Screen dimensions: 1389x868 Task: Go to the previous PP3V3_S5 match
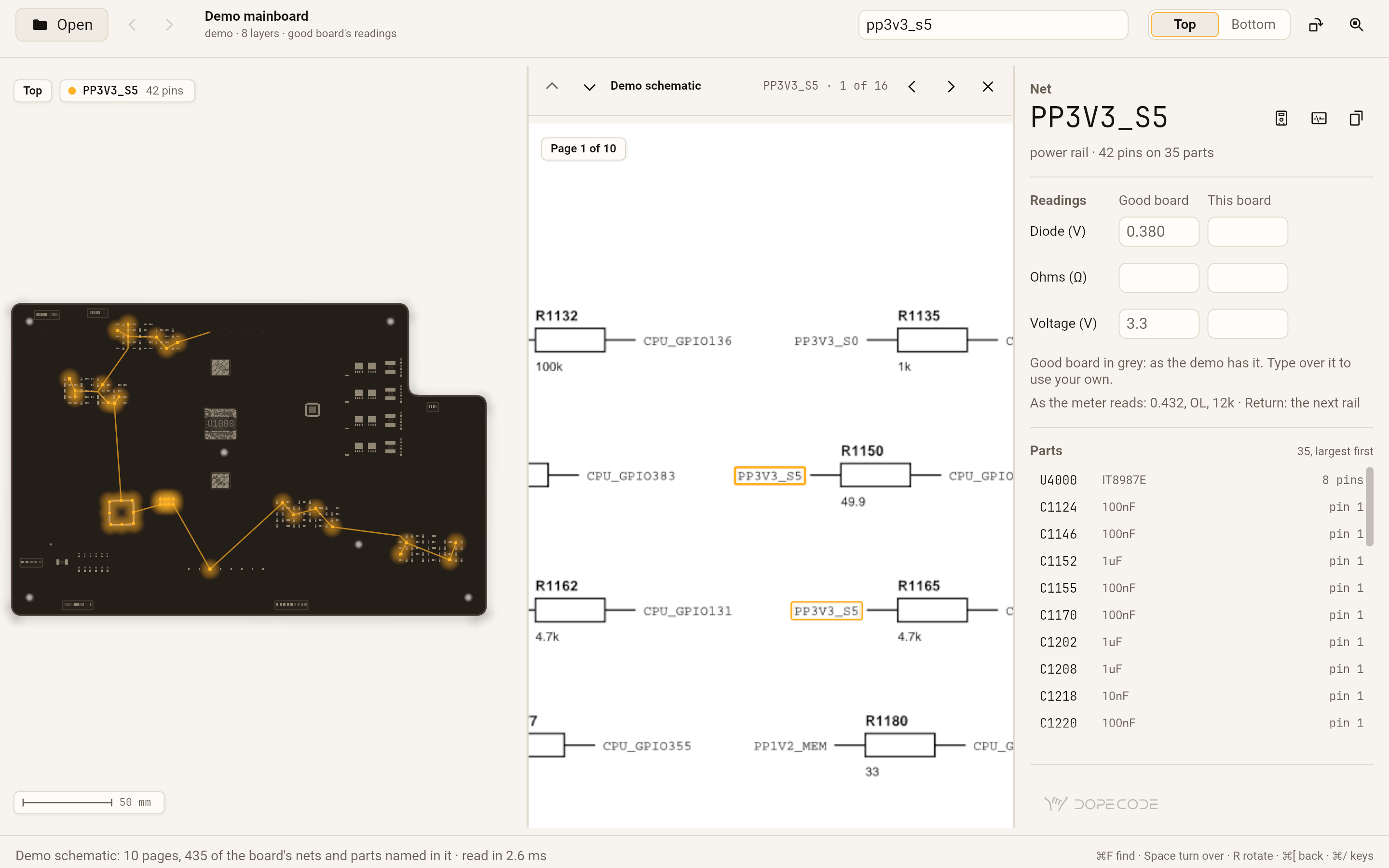click(912, 86)
